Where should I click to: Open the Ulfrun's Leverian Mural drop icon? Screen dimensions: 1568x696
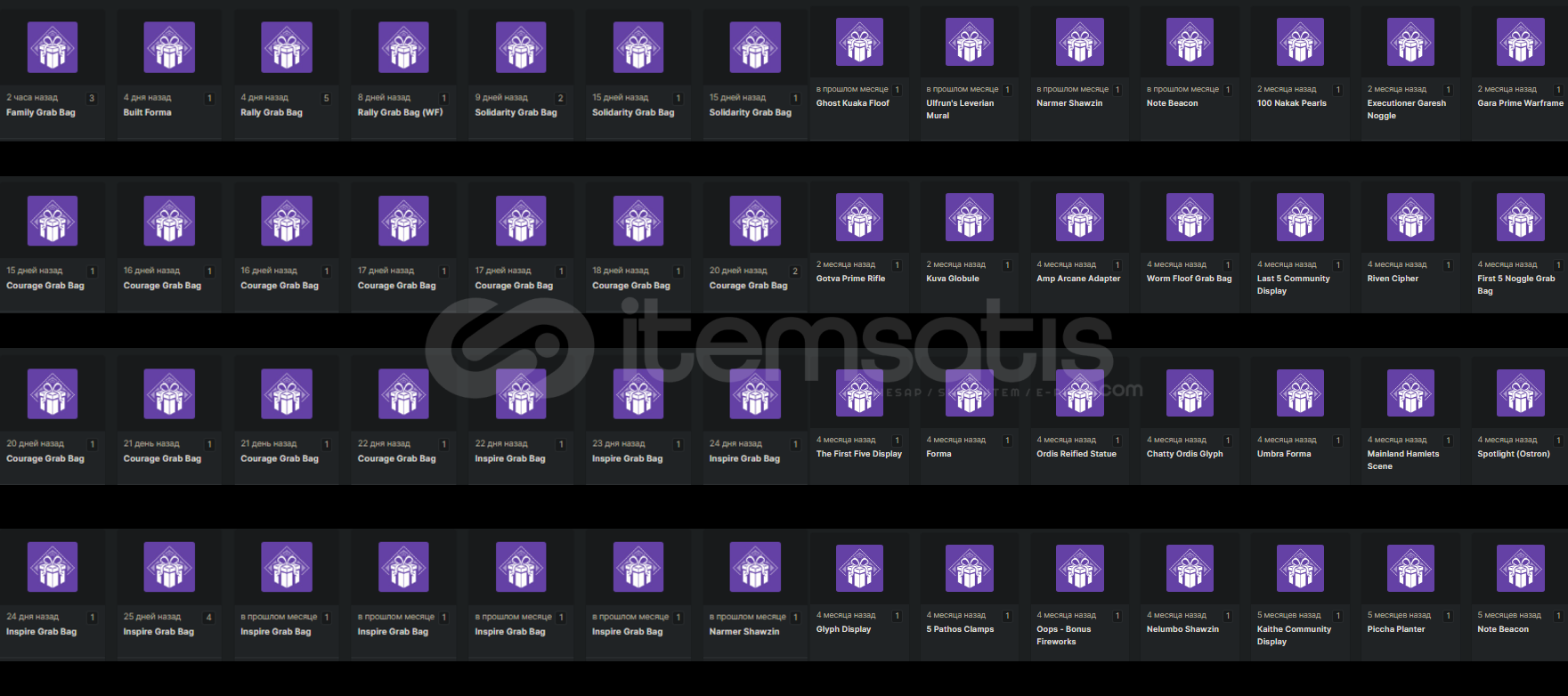[x=970, y=42]
